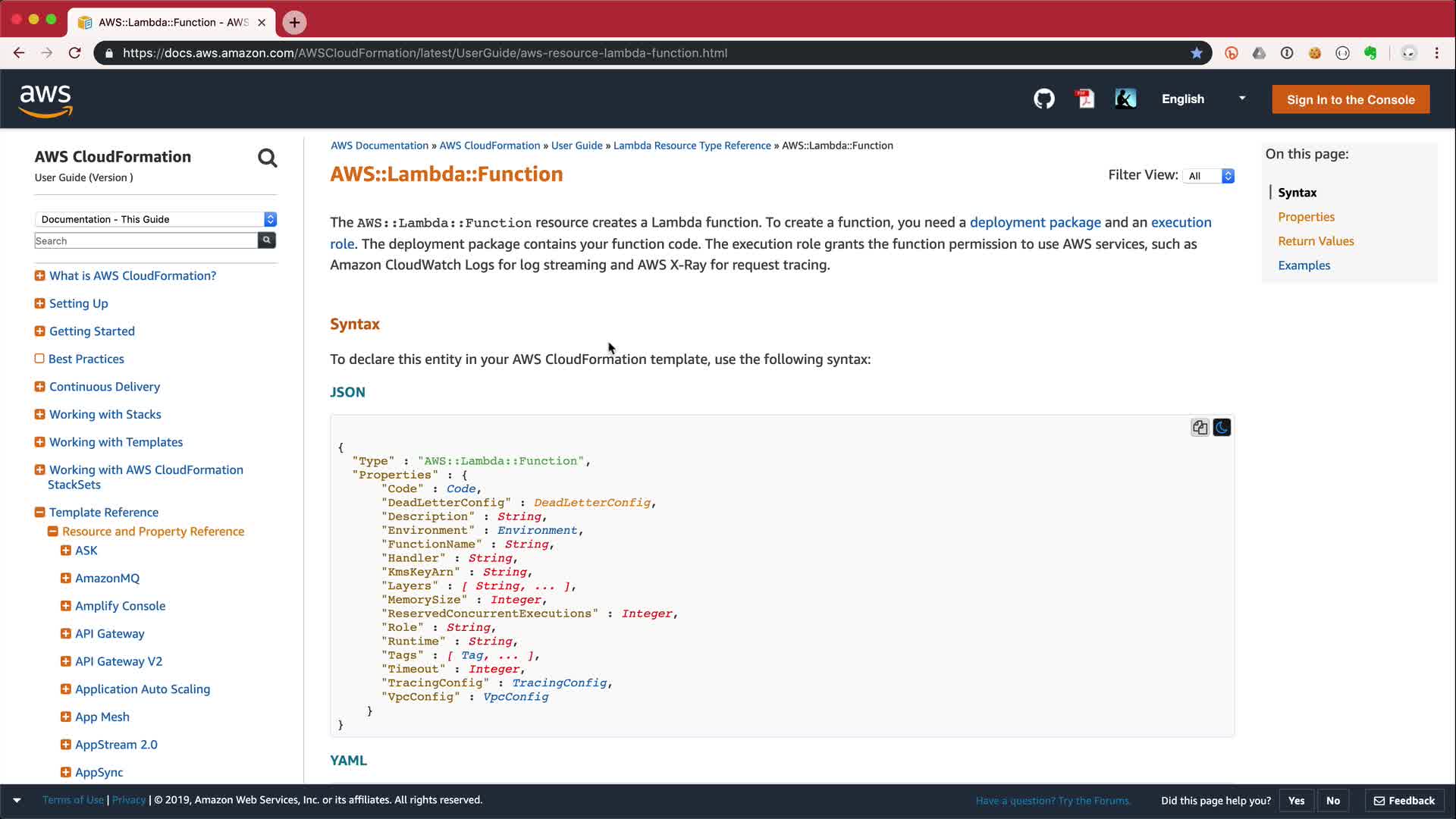Reload the page
The image size is (1456, 819).
click(74, 53)
